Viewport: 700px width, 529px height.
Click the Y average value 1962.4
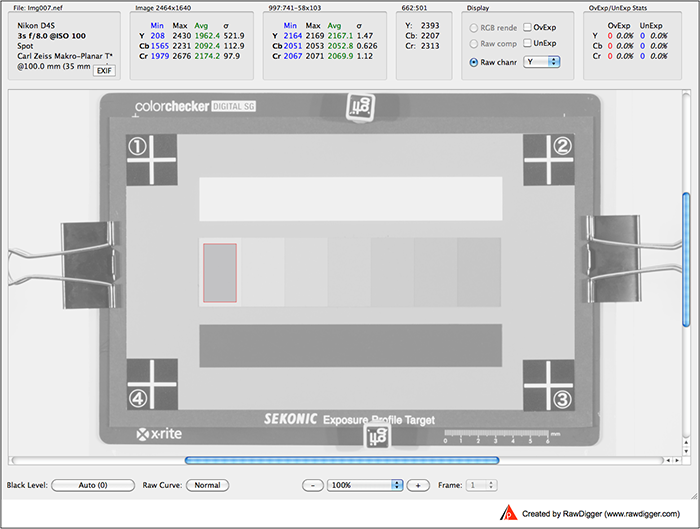(207, 36)
